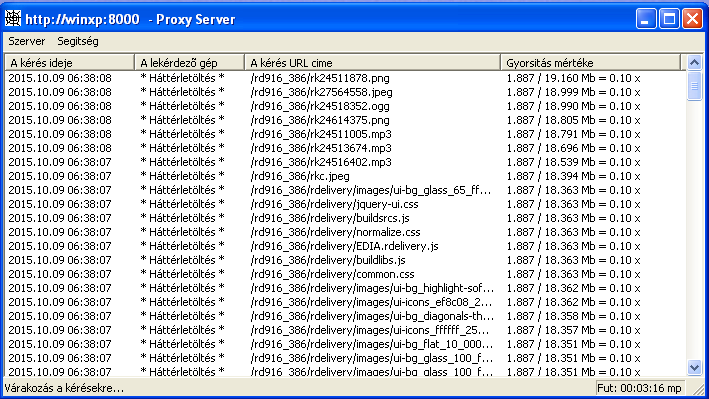Image resolution: width=709 pixels, height=399 pixels.
Task: Sort by 'A kérés URL cime' column header
Action: coord(373,63)
